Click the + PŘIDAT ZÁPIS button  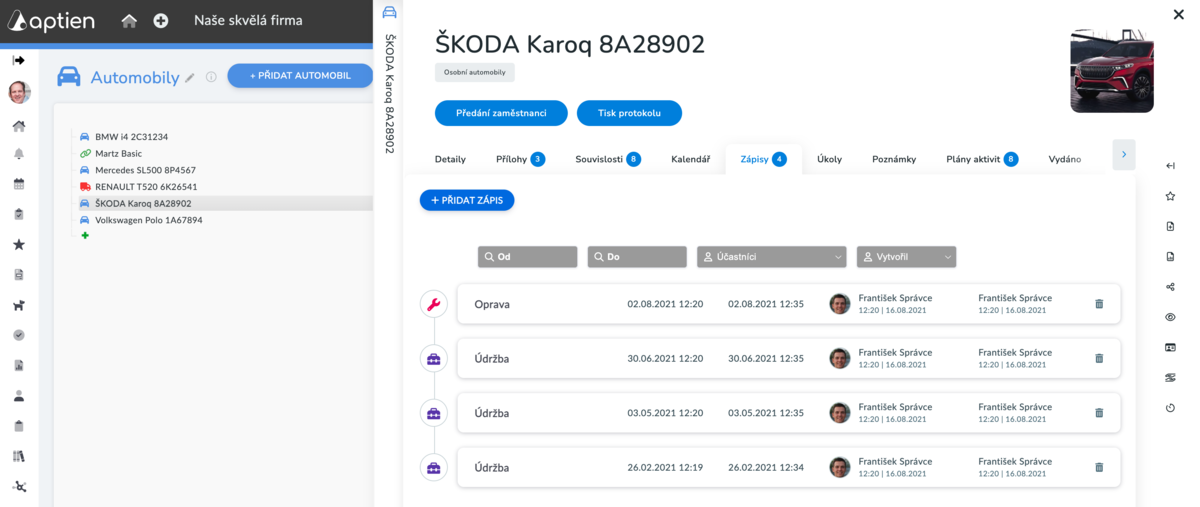467,200
